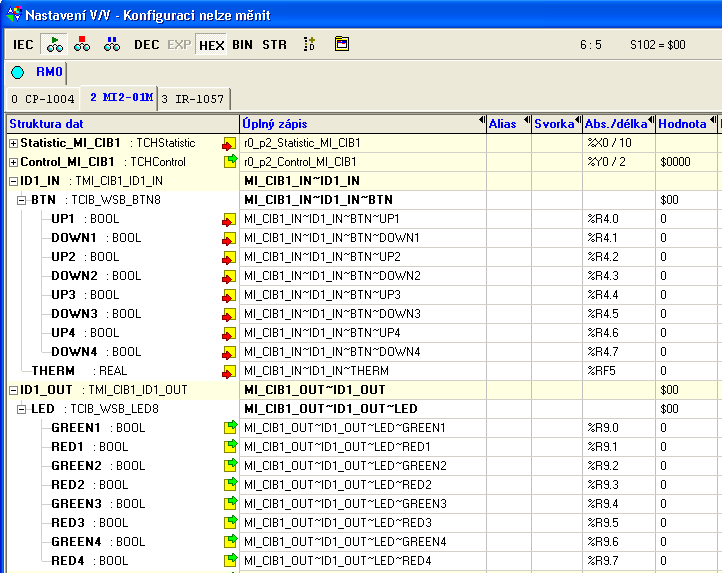Click the S102 = $00 status text
The image size is (722, 573).
(658, 45)
